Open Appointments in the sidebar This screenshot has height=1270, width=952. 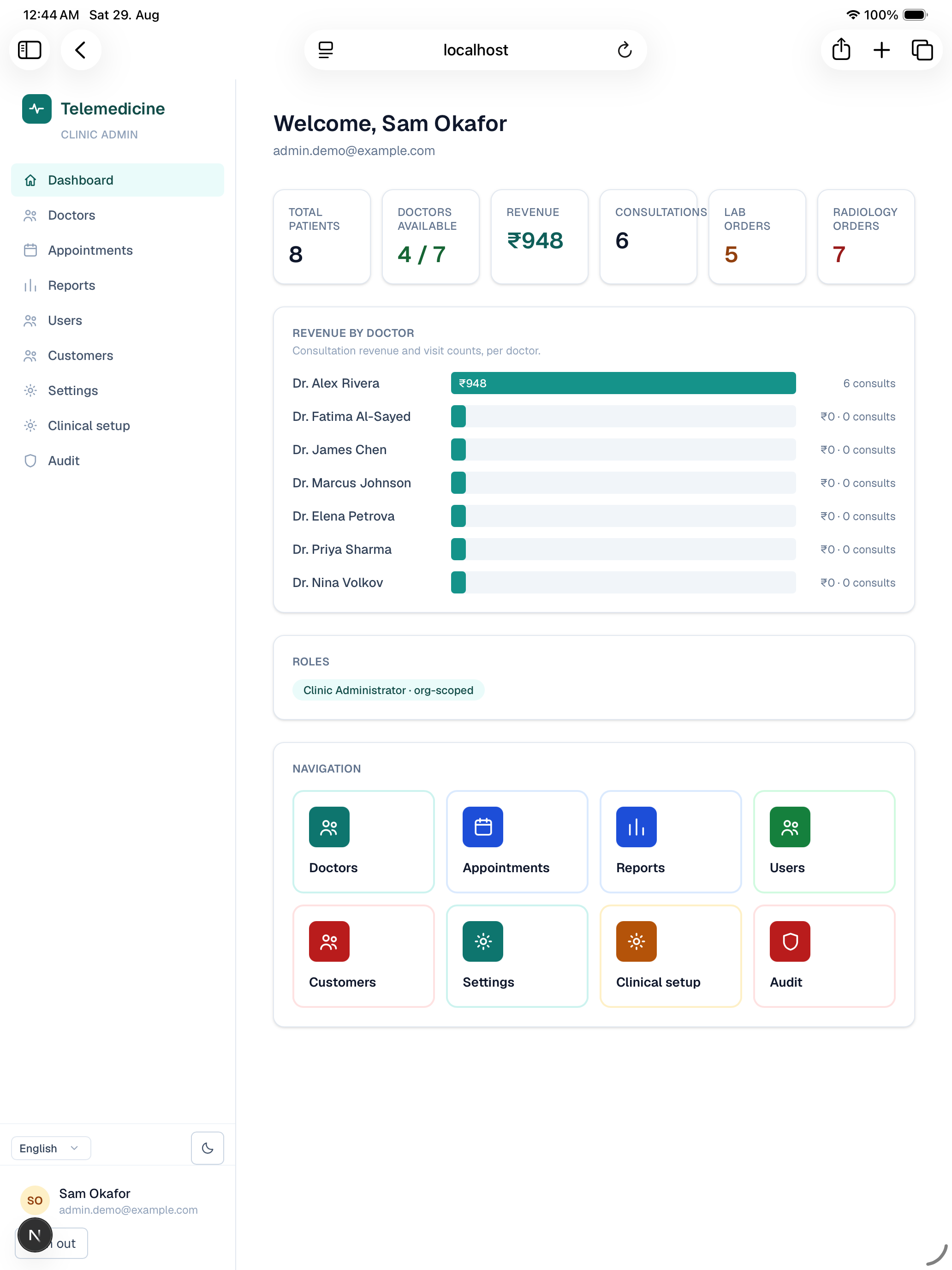117,250
